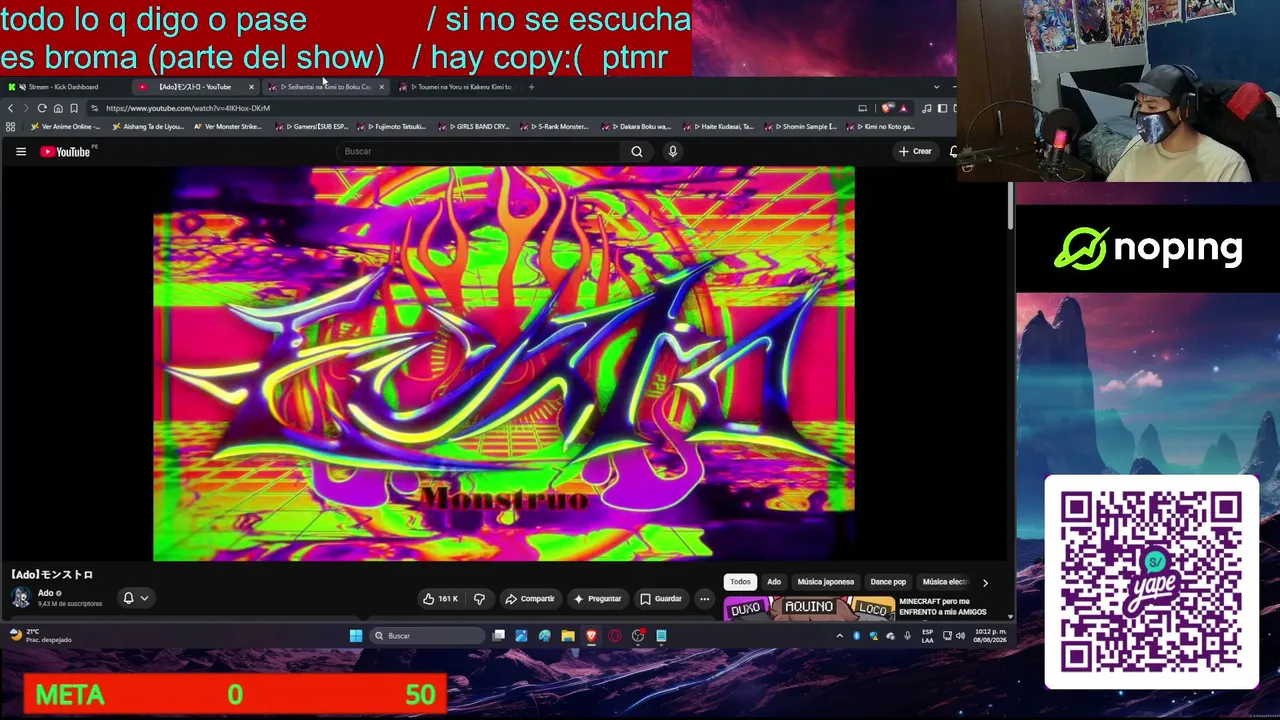The height and width of the screenshot is (720, 1280).
Task: Open the Windows Start menu
Action: coord(356,636)
